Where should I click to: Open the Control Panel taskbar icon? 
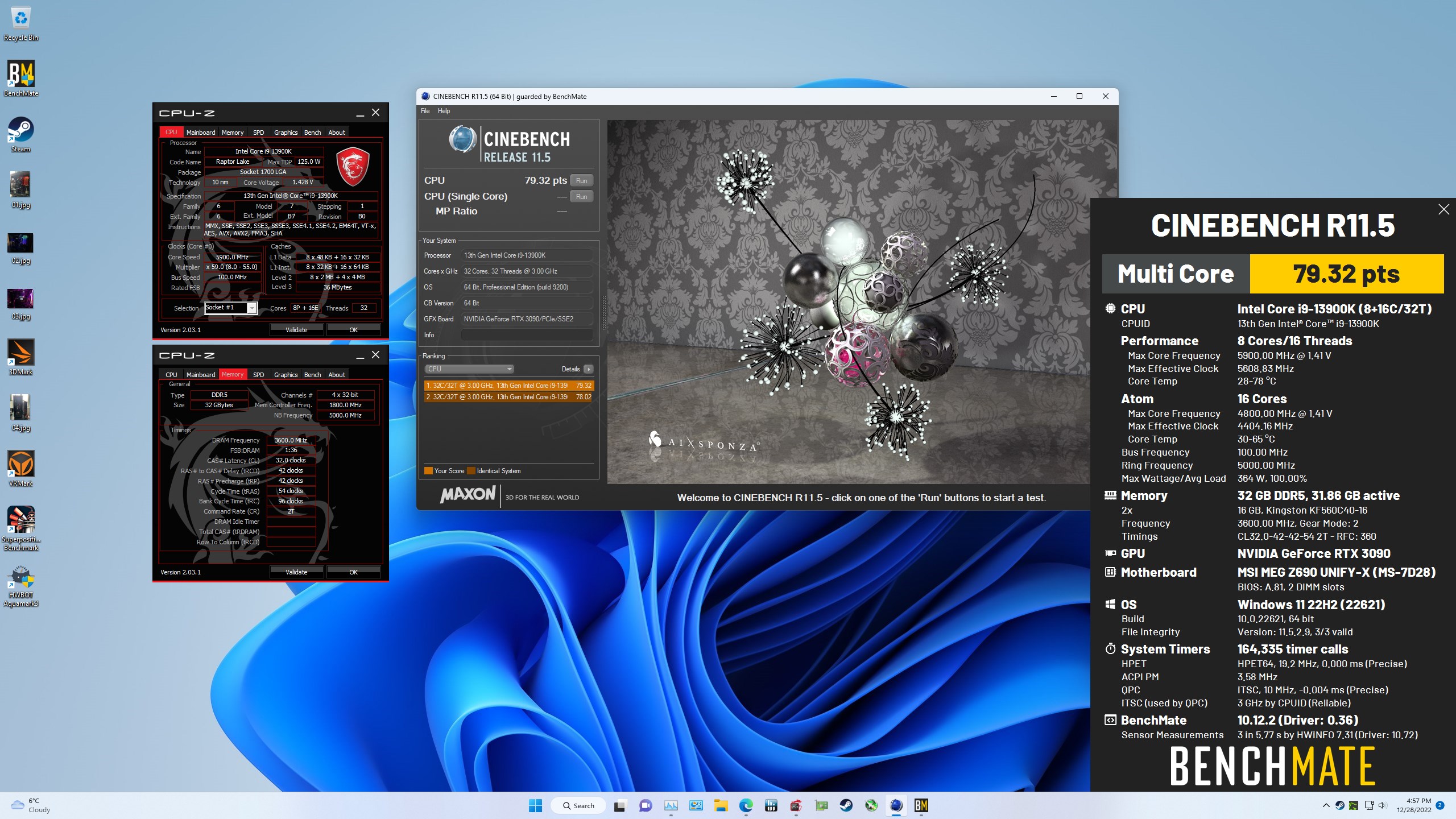(x=696, y=805)
